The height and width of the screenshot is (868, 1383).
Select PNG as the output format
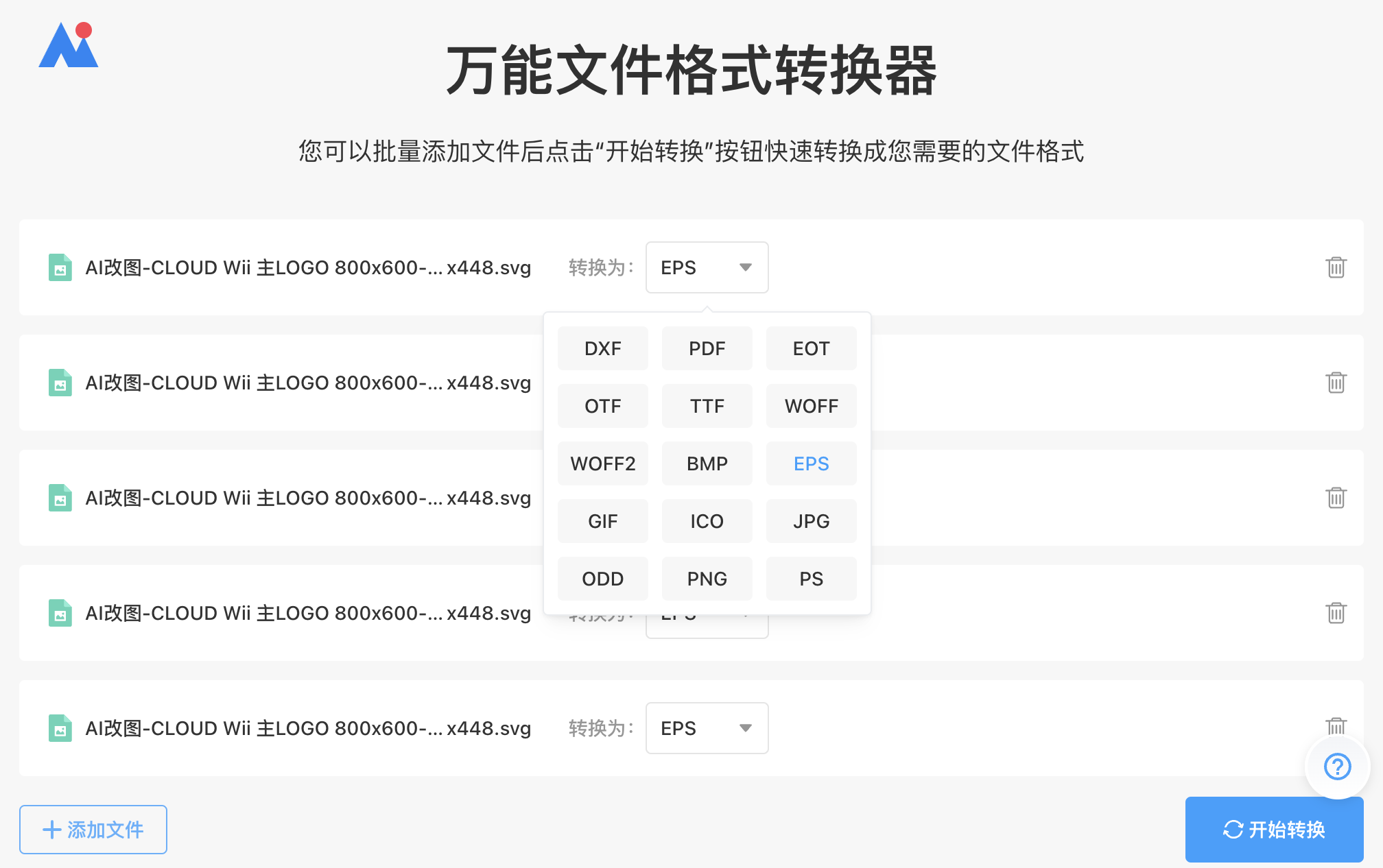point(707,579)
